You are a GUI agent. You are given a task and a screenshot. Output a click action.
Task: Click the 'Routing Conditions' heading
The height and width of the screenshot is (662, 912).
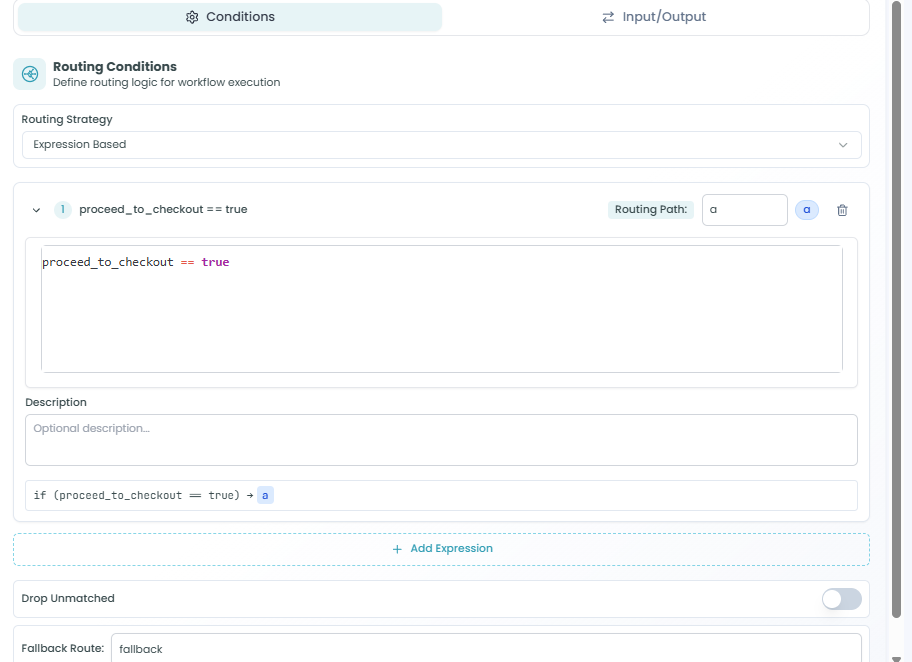pyautogui.click(x=115, y=67)
